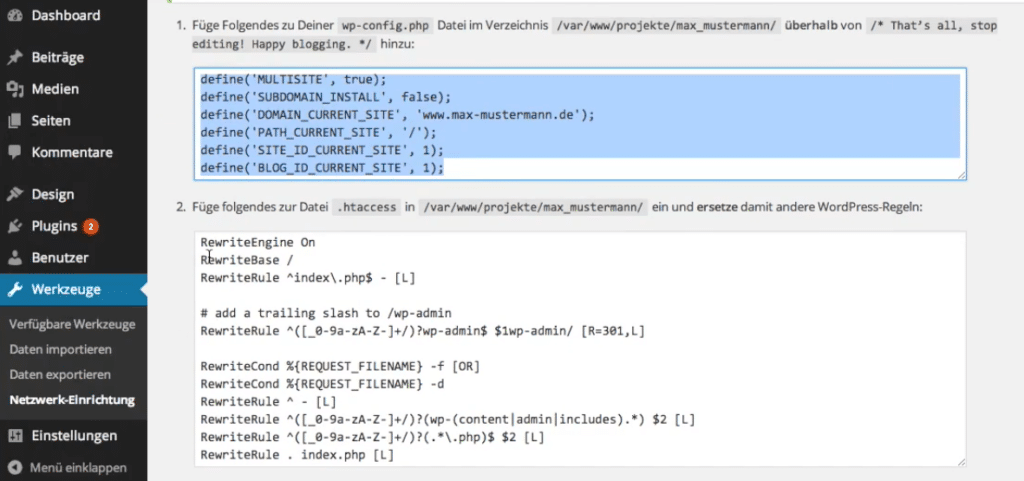
Task: Click the Kommentare speech bubble icon
Action: coord(14,153)
